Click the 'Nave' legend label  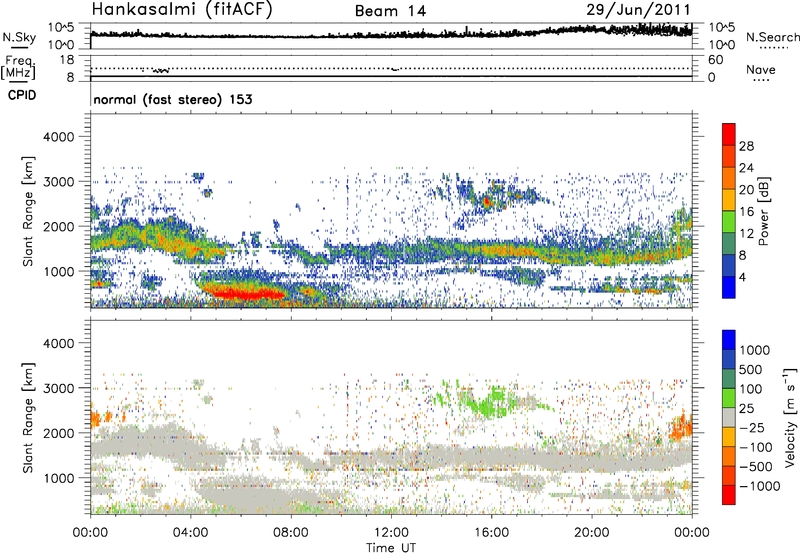click(761, 69)
